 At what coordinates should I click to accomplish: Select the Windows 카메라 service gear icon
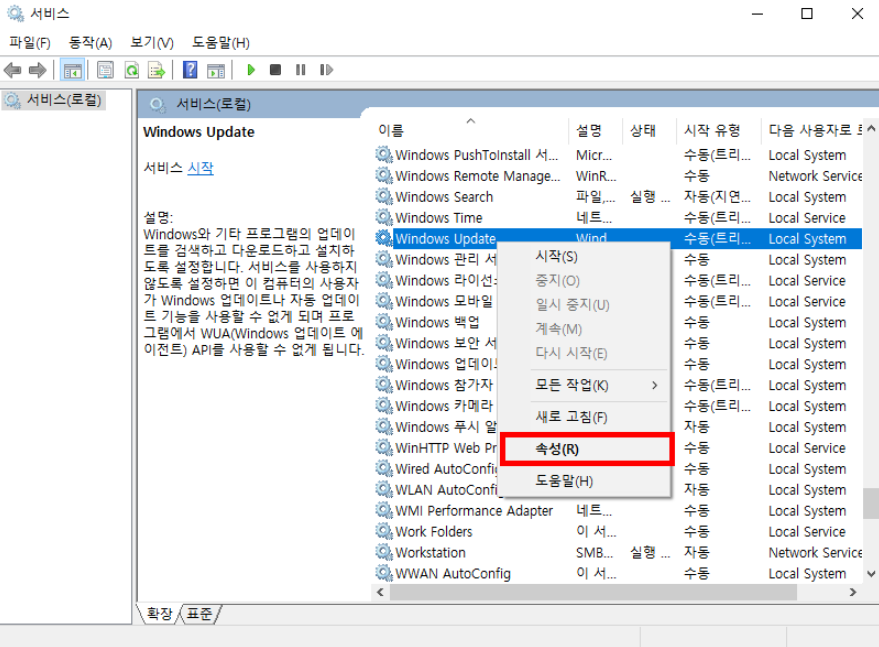384,405
